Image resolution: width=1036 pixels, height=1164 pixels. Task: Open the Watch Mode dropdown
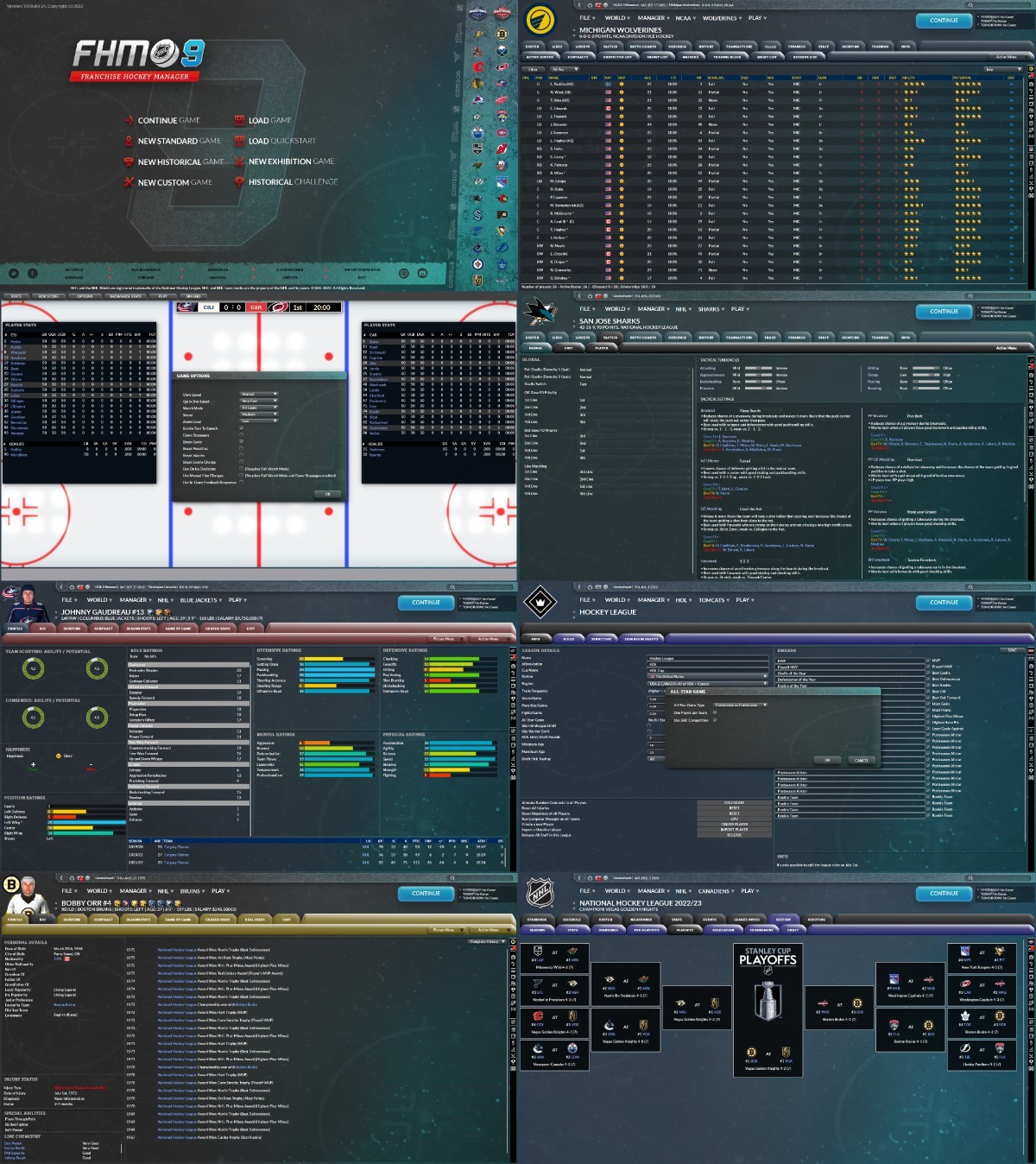pos(259,408)
